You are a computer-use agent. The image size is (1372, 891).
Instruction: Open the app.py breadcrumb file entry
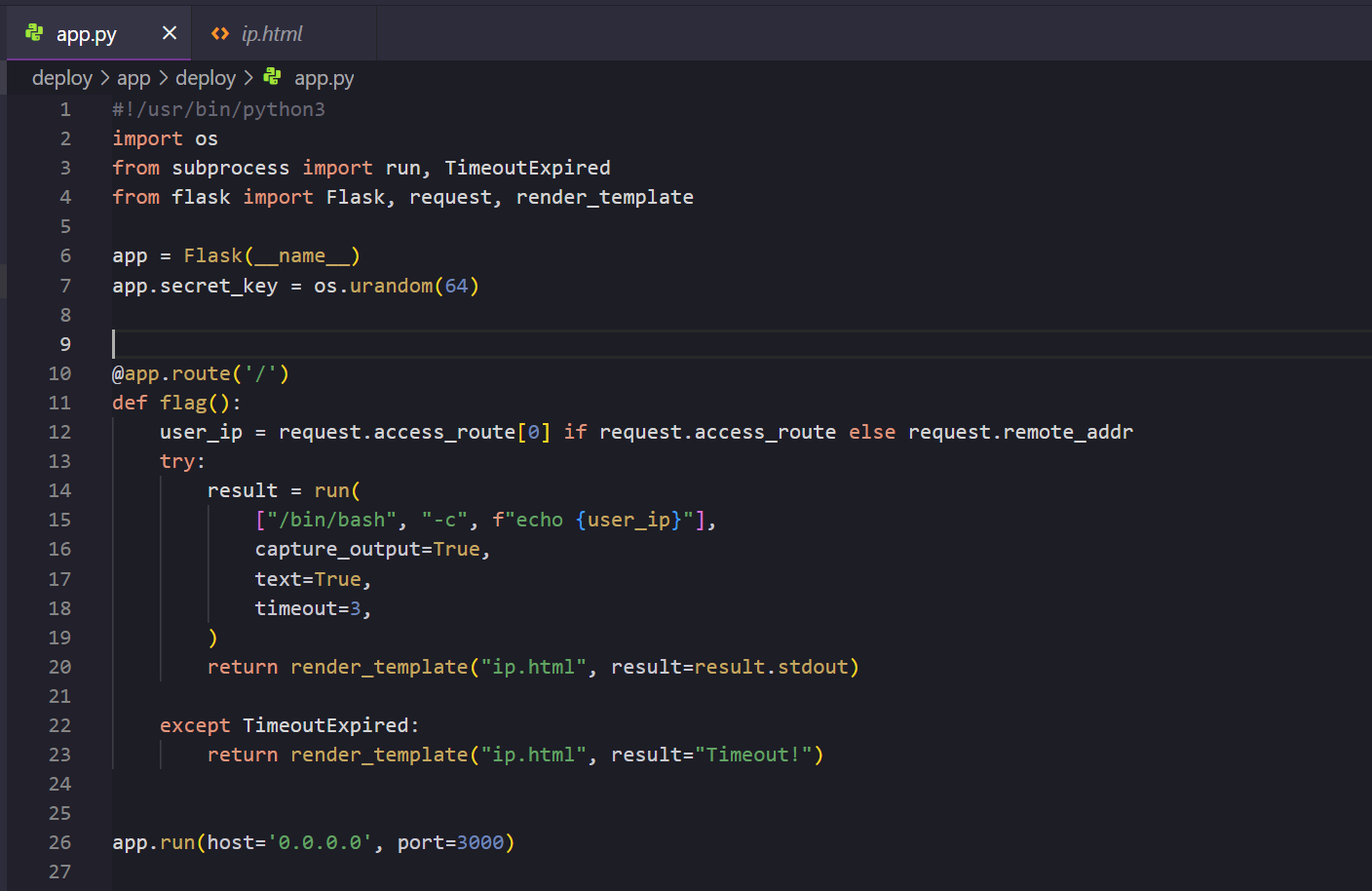click(x=324, y=78)
